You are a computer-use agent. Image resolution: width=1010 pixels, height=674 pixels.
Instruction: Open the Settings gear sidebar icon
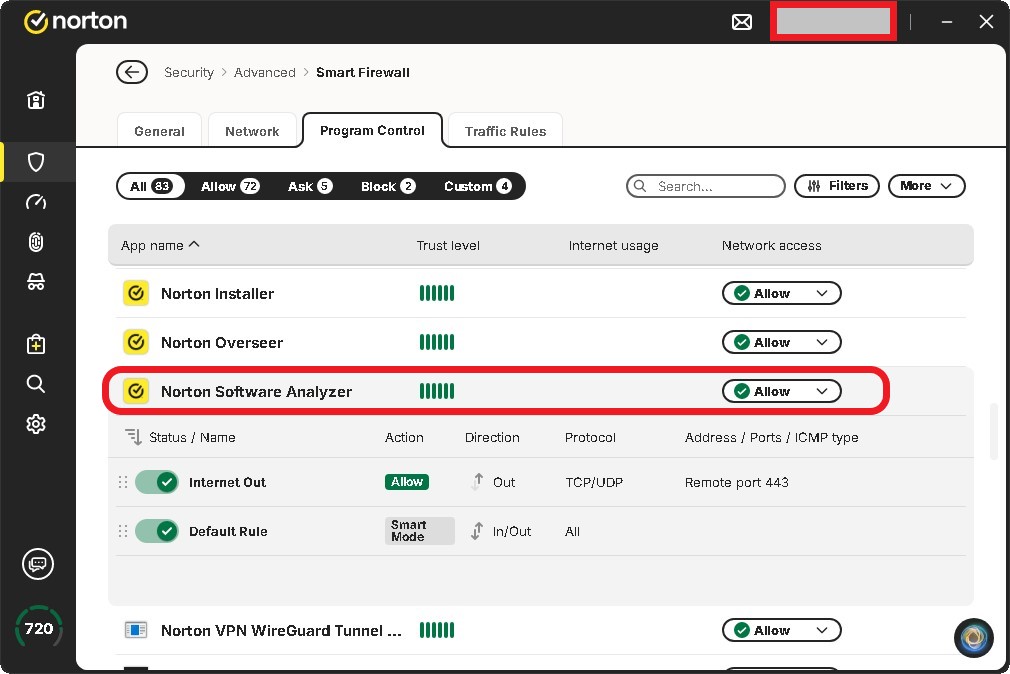tap(36, 424)
